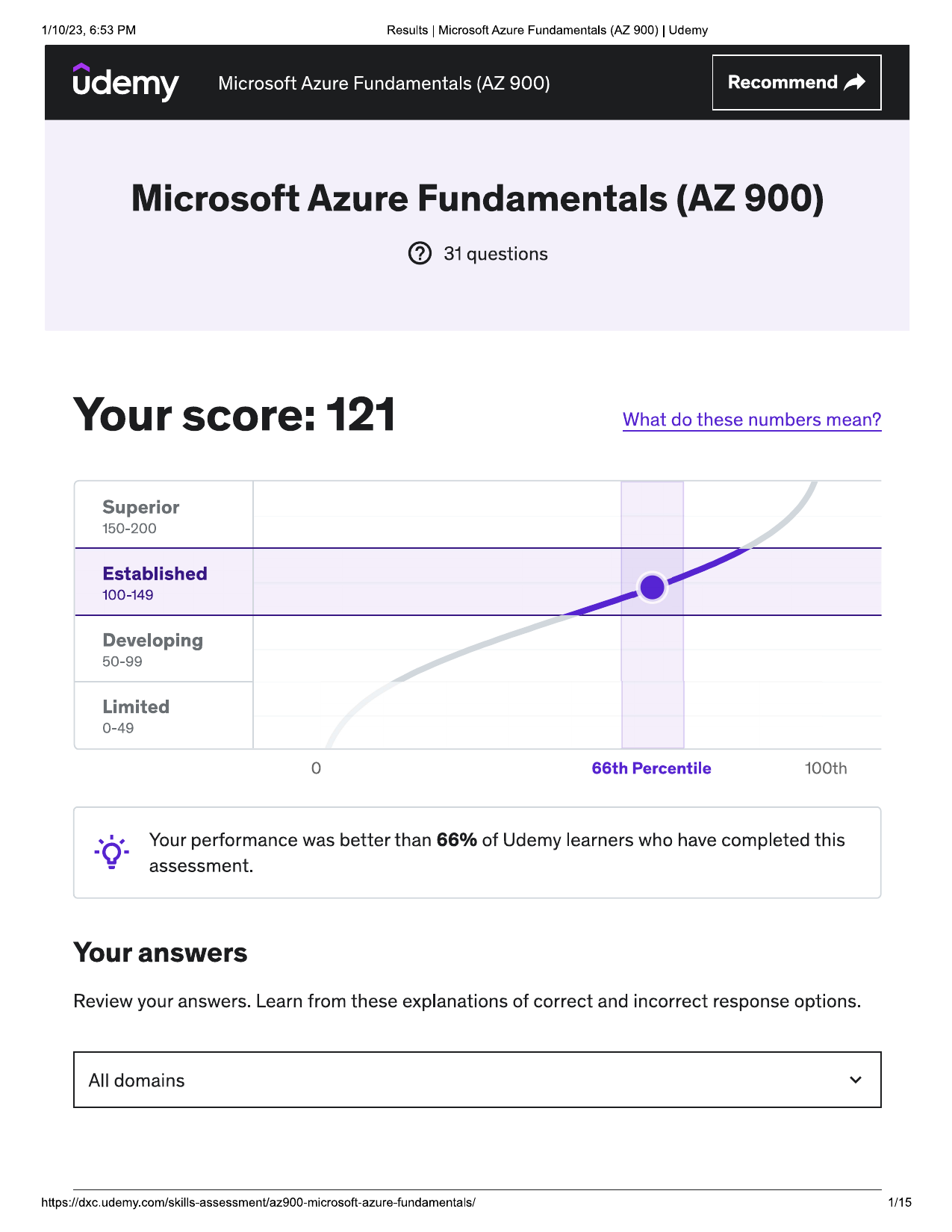Select the Limited 0-49 level row
Screen dimensions: 952x1232
point(164,715)
